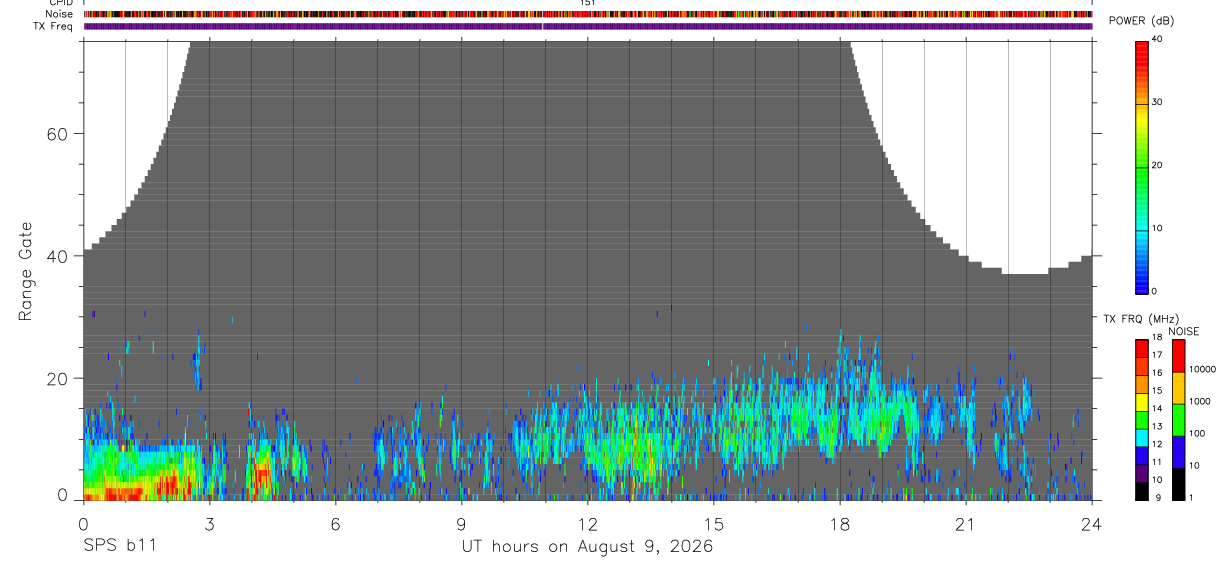Image resolution: width=1228 pixels, height=567 pixels.
Task: Click the NOISE legend color bar
Action: (x=1178, y=420)
